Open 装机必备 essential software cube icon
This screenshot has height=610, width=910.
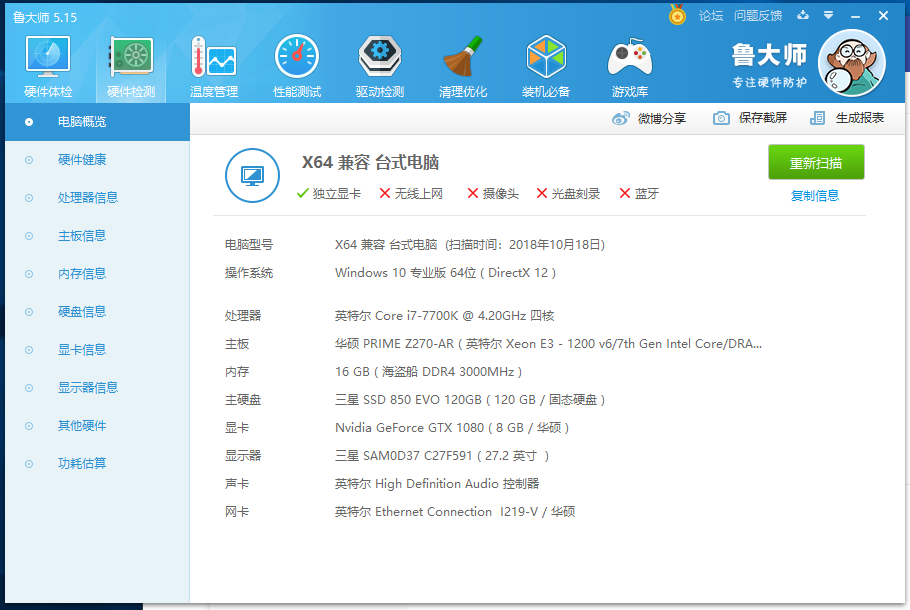tap(546, 66)
